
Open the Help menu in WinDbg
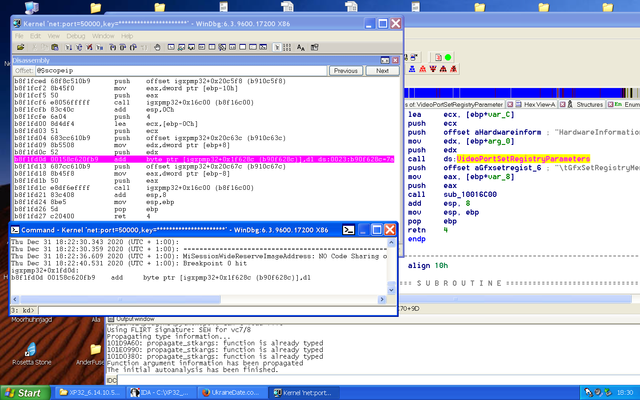click(x=127, y=36)
